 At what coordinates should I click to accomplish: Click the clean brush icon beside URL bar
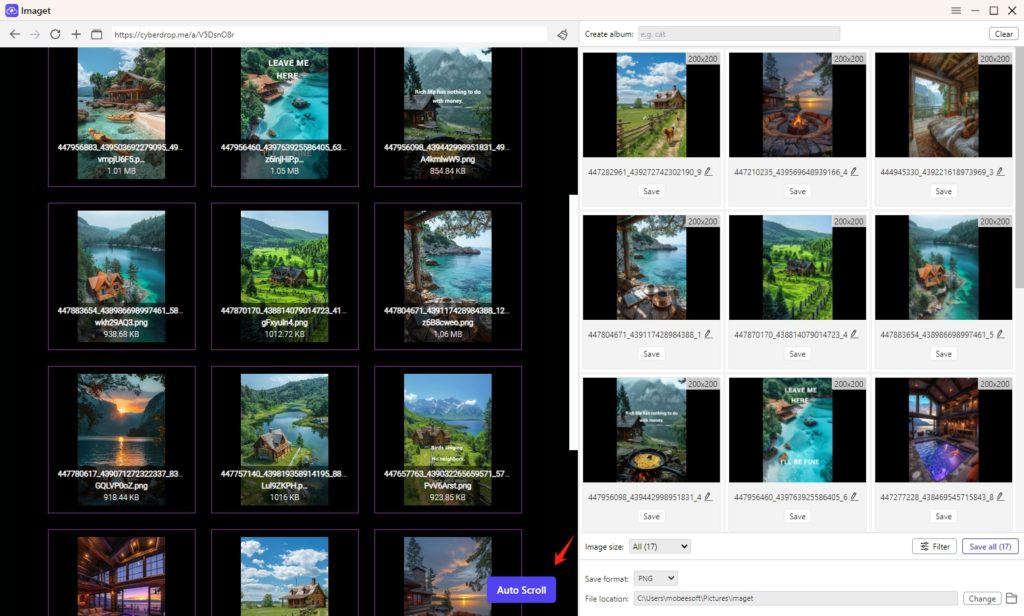(x=562, y=34)
